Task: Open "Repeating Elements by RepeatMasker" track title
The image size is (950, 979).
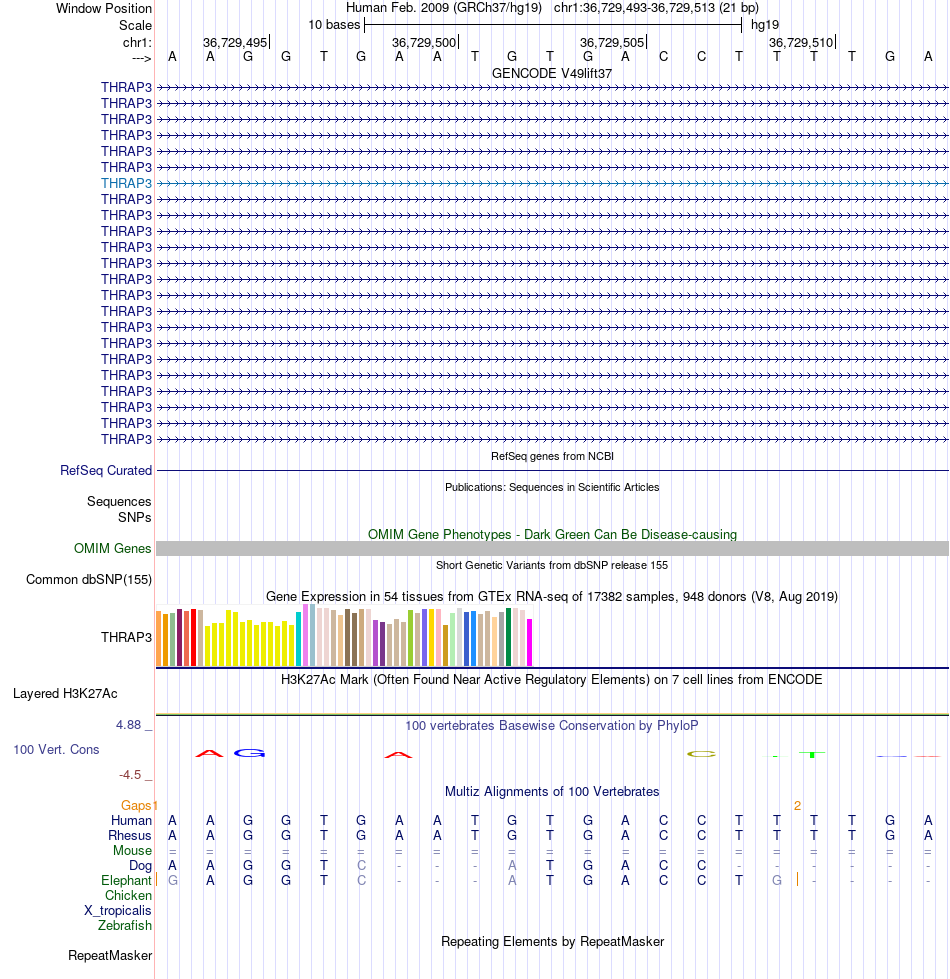Action: [x=552, y=942]
